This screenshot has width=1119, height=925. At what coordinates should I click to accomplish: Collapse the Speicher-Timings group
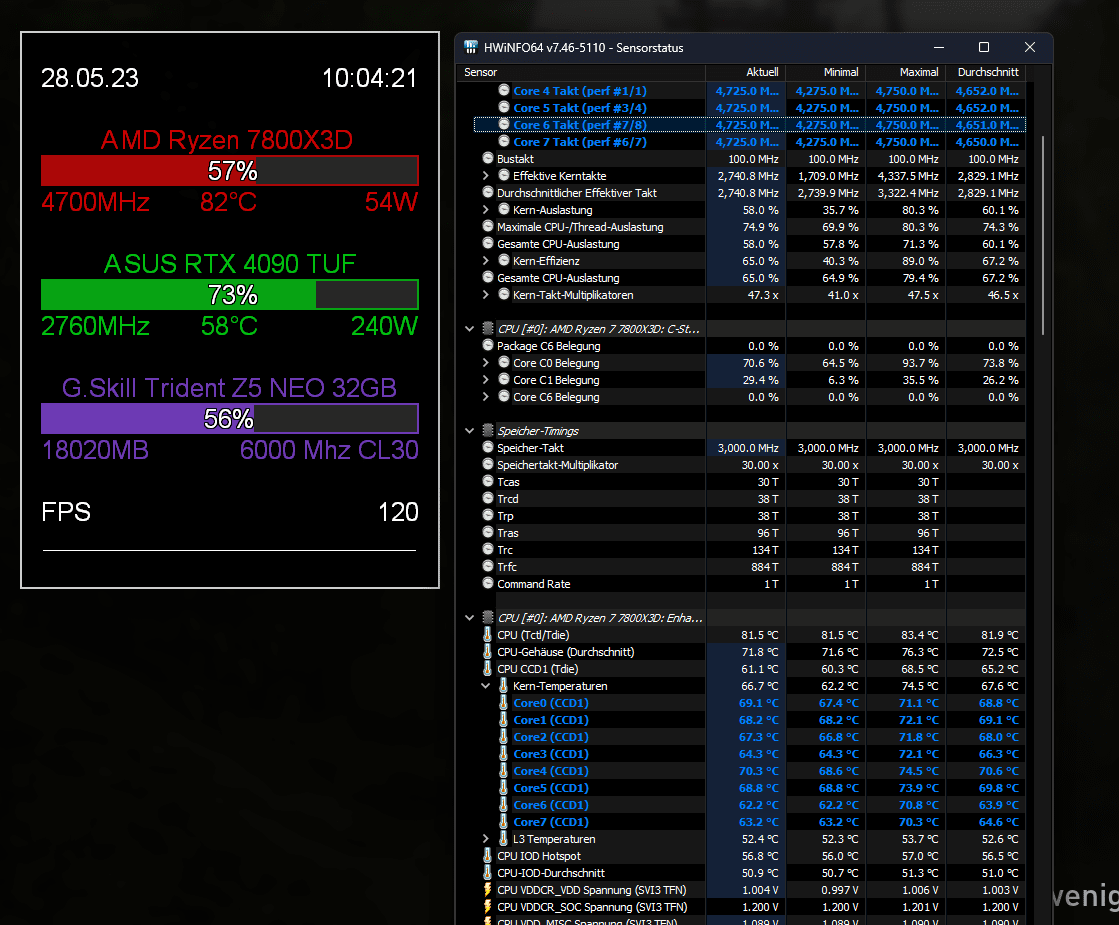click(x=470, y=431)
